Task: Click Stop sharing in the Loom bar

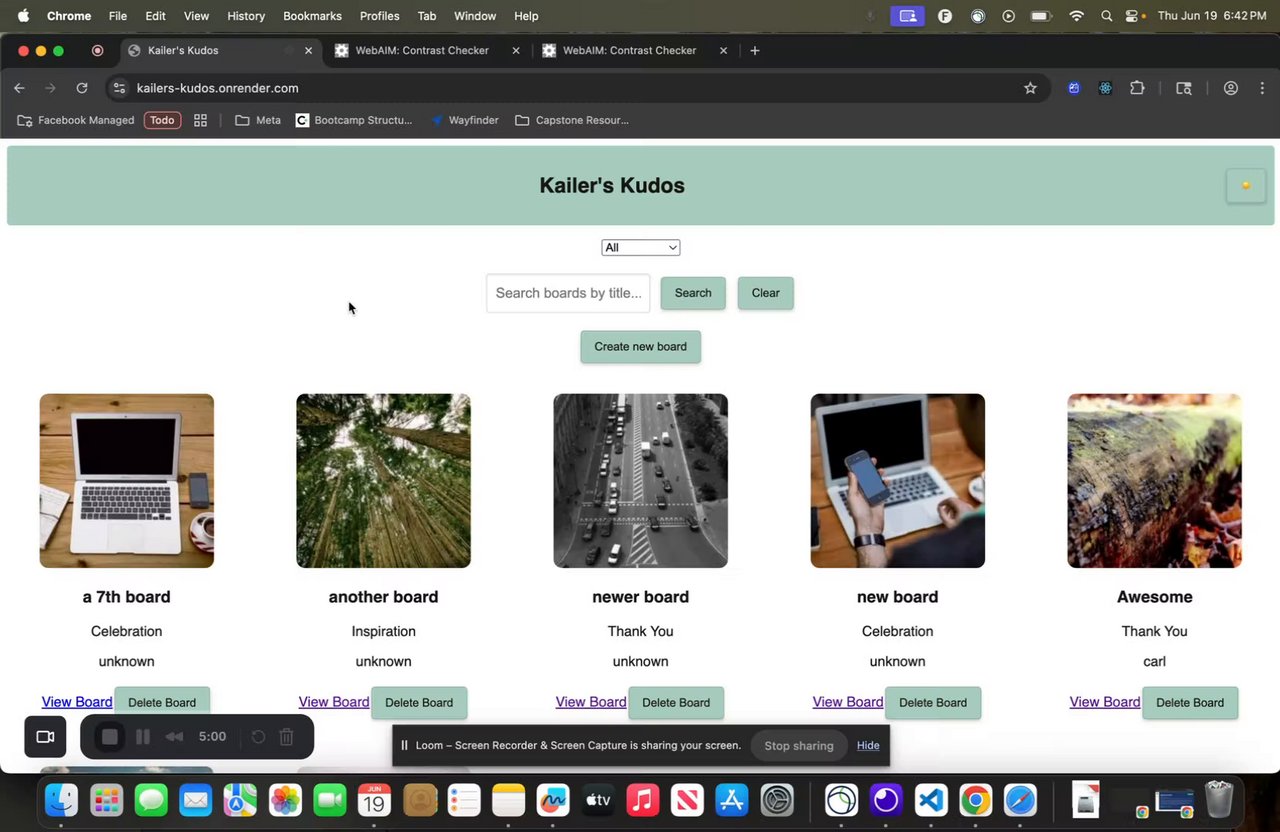Action: pos(799,745)
